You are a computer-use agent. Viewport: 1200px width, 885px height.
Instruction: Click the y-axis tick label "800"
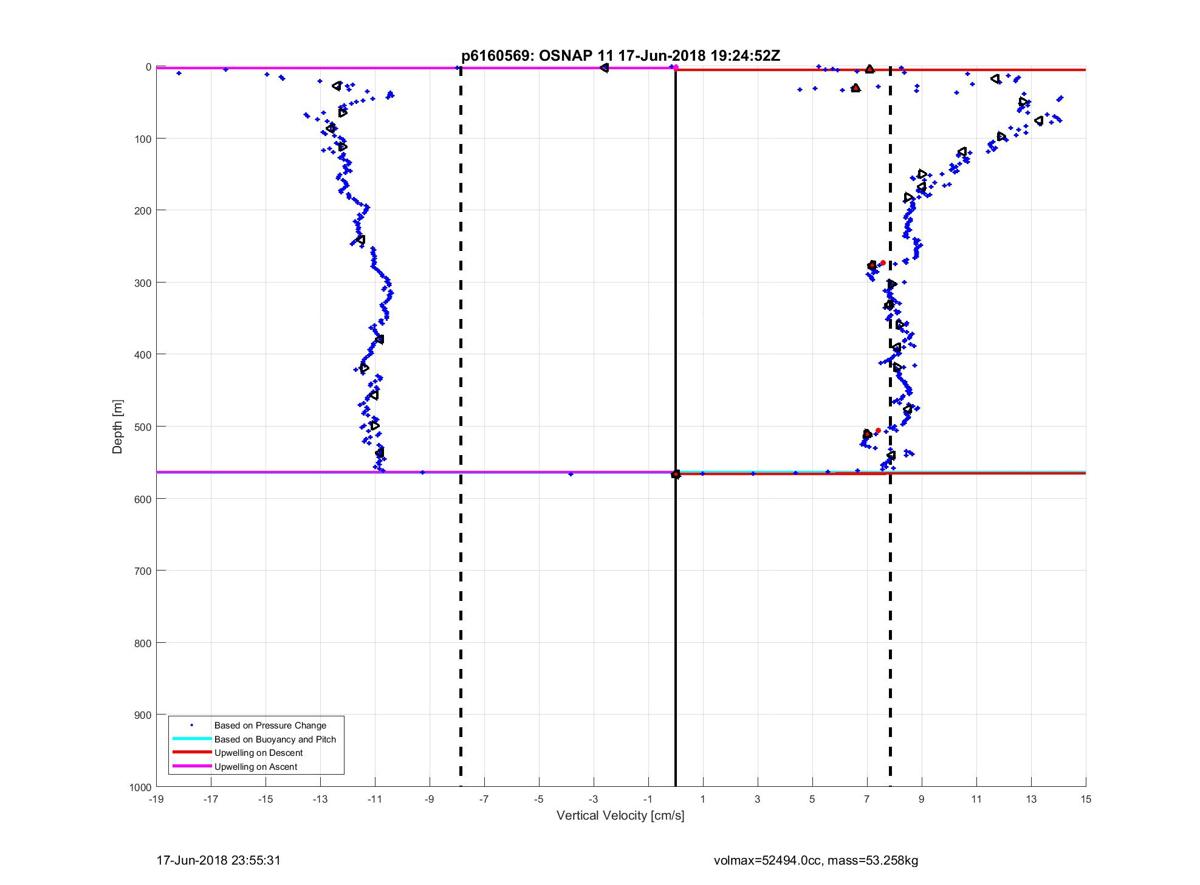pyautogui.click(x=142, y=643)
